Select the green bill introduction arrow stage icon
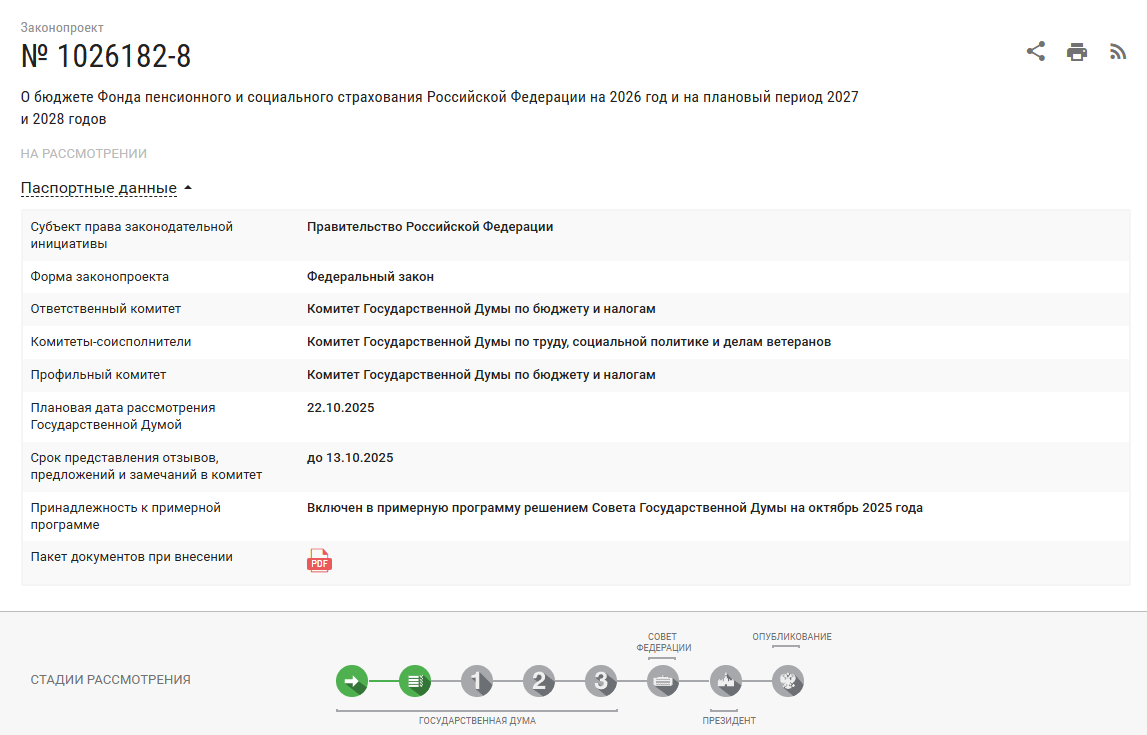This screenshot has height=735, width=1147. pyautogui.click(x=352, y=681)
